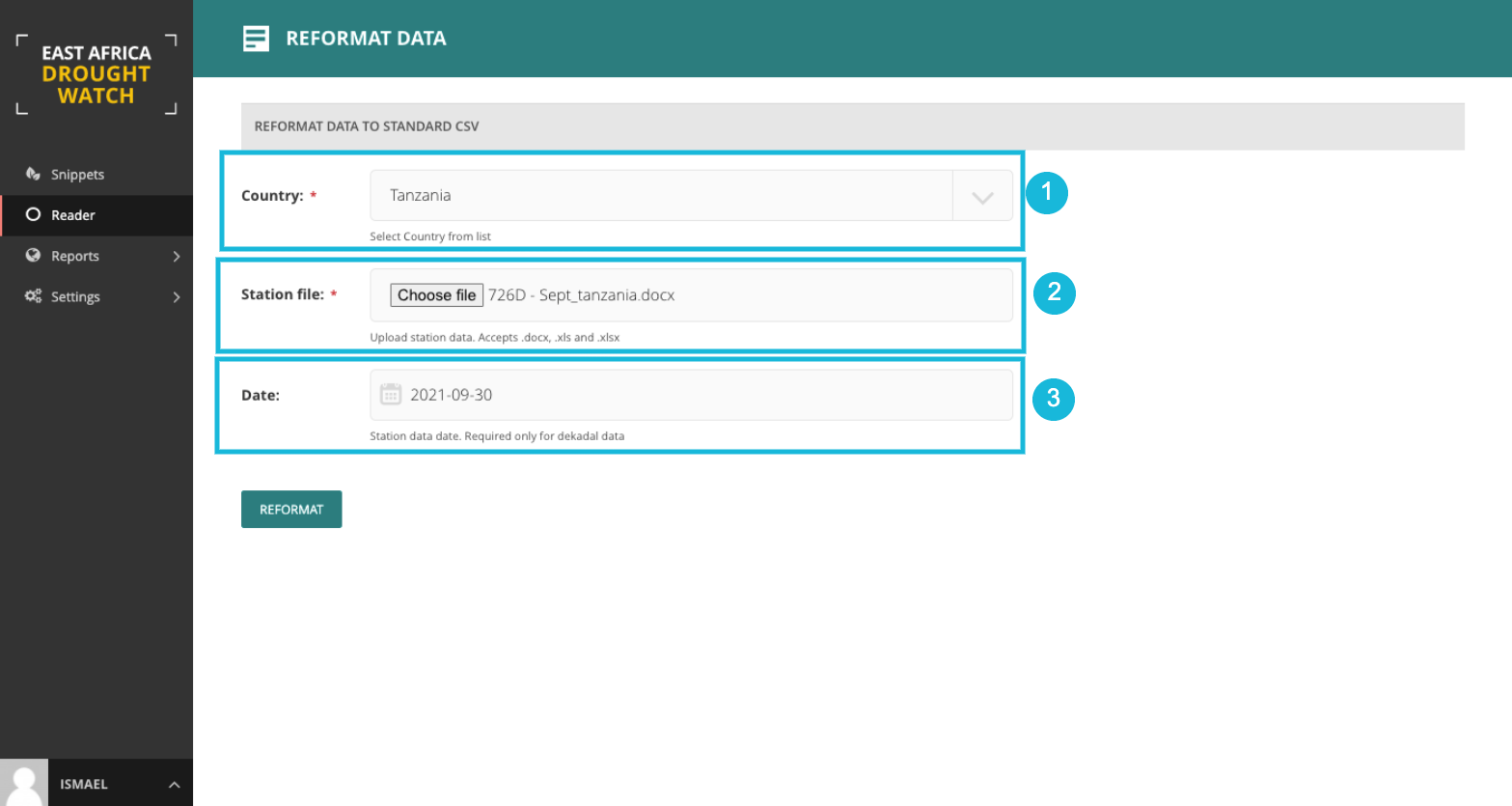Screen dimensions: 1512x806
Task: Click the 'Country:' label
Action: tap(272, 195)
